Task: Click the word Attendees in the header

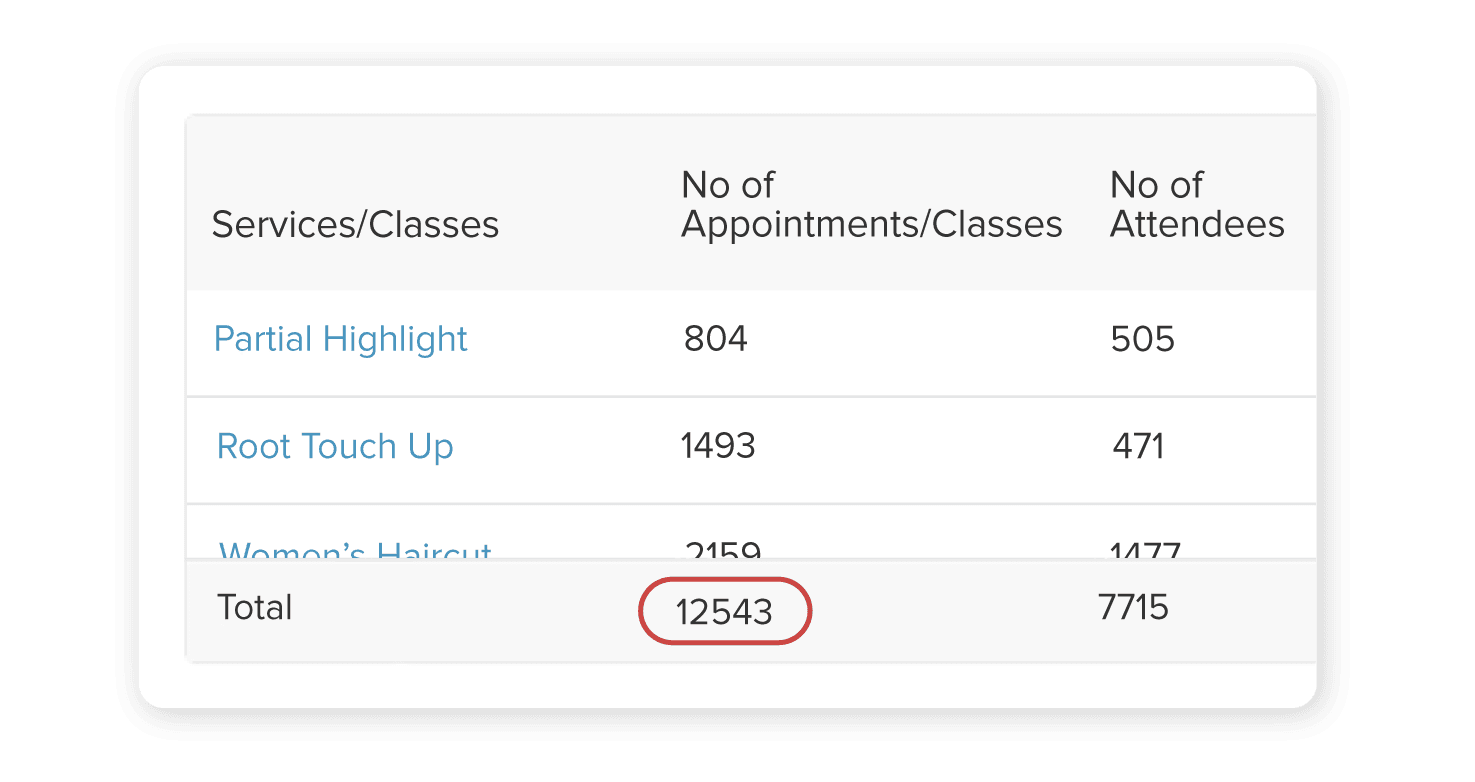Action: (x=1196, y=224)
